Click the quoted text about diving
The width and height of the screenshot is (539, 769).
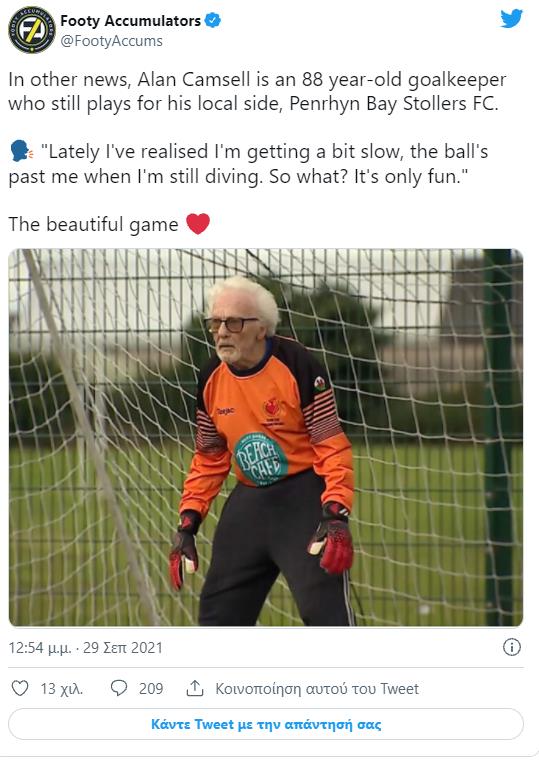click(x=248, y=164)
